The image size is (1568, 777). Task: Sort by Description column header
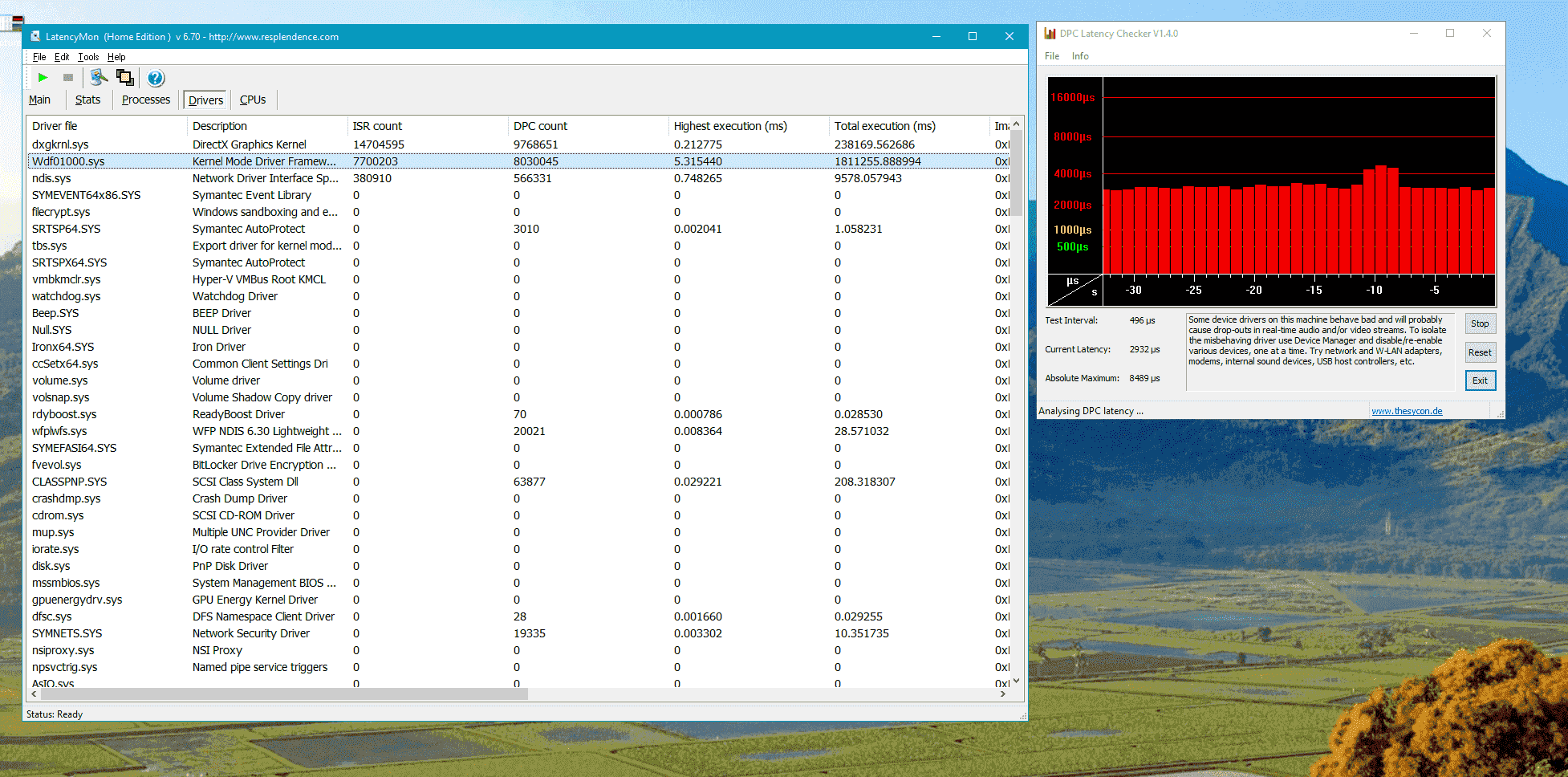268,126
